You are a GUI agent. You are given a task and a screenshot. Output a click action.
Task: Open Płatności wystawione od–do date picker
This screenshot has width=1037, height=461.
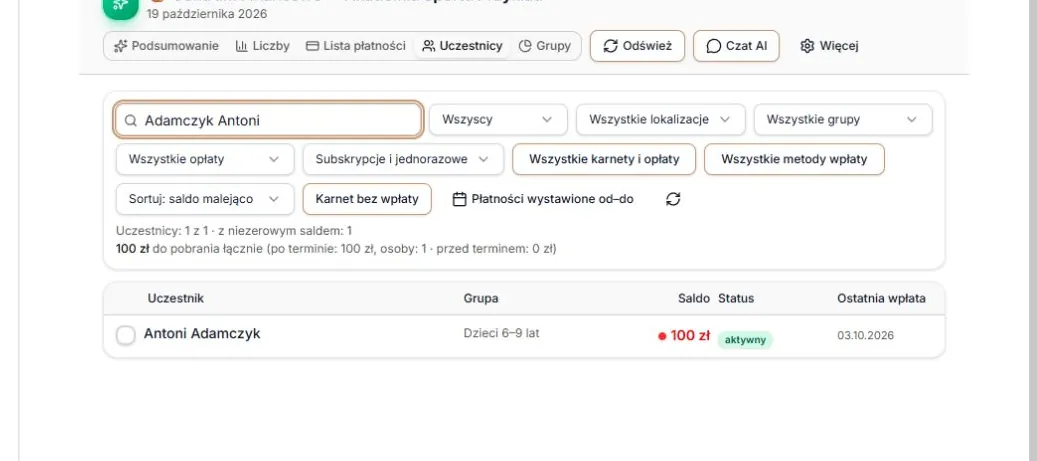(x=543, y=199)
